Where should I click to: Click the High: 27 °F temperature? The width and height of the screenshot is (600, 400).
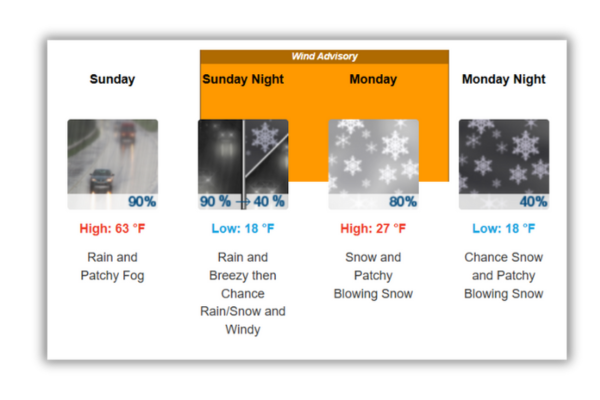click(373, 229)
